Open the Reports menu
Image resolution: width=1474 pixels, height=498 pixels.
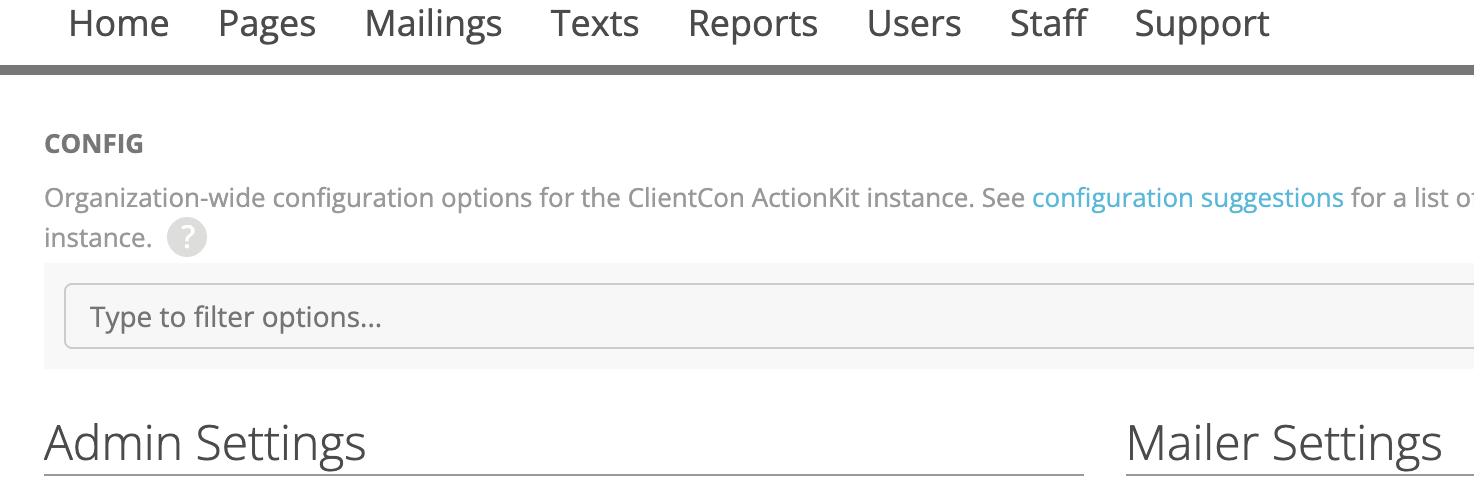coord(753,25)
